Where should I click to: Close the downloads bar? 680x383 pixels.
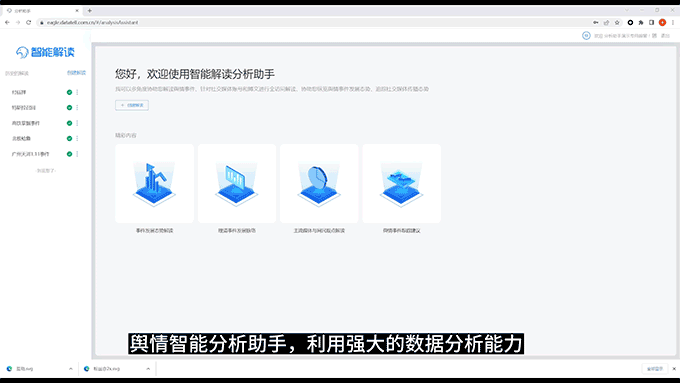point(674,369)
